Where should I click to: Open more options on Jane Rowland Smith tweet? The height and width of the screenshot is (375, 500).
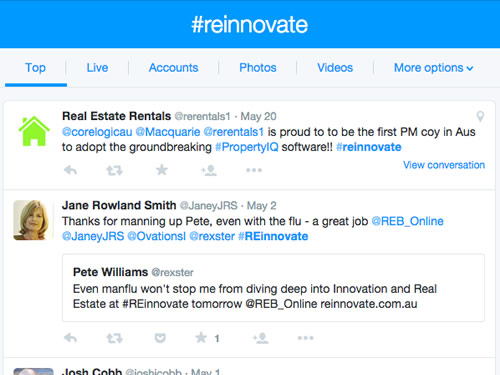tap(306, 338)
